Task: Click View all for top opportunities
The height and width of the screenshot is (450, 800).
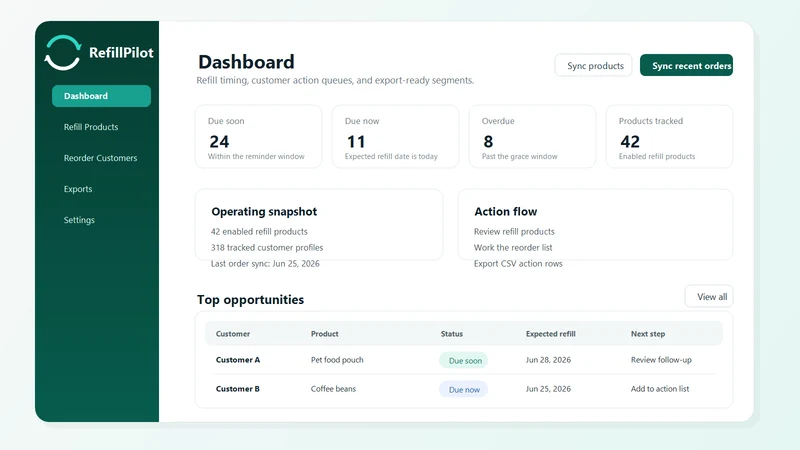Action: point(709,296)
